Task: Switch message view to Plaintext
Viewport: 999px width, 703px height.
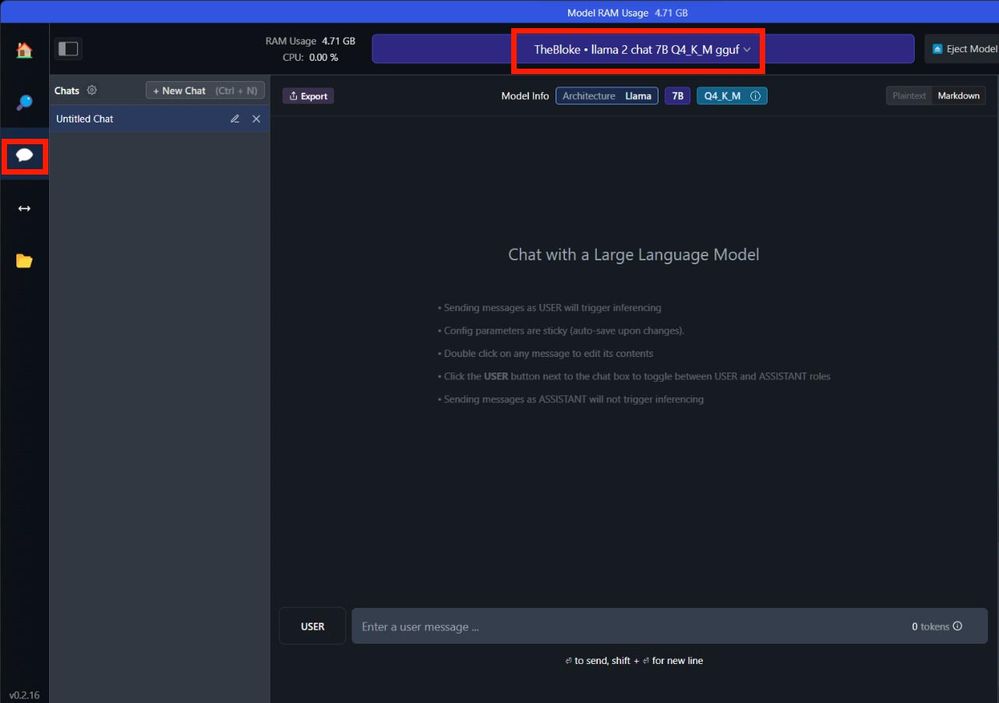Action: pos(909,96)
